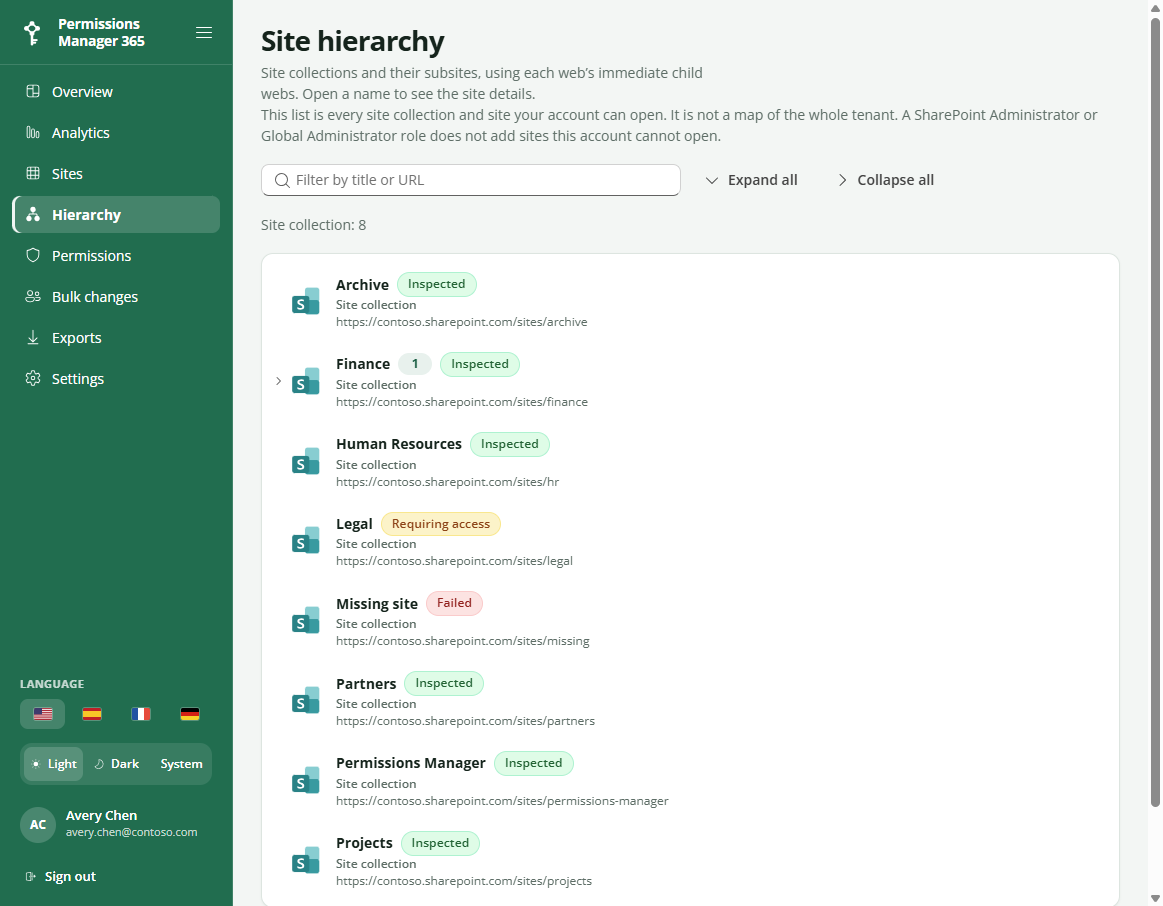Click the Sites grid icon
The height and width of the screenshot is (906, 1163).
coord(33,173)
